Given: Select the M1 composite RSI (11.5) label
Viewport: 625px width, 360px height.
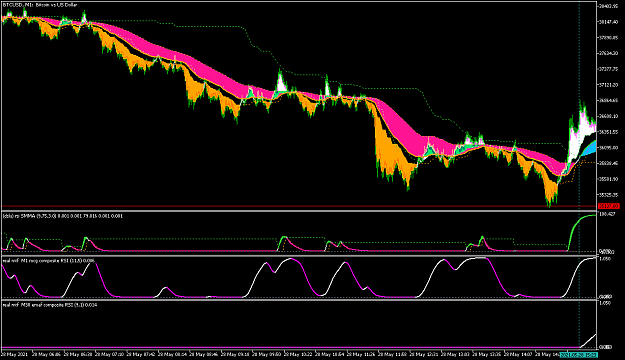Looking at the screenshot, I should 49,261.
